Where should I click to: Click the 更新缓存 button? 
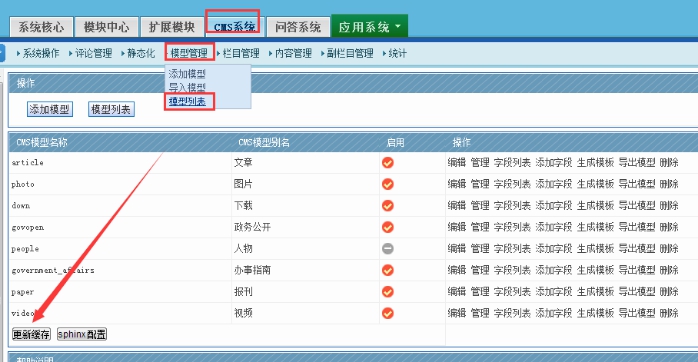click(x=31, y=334)
